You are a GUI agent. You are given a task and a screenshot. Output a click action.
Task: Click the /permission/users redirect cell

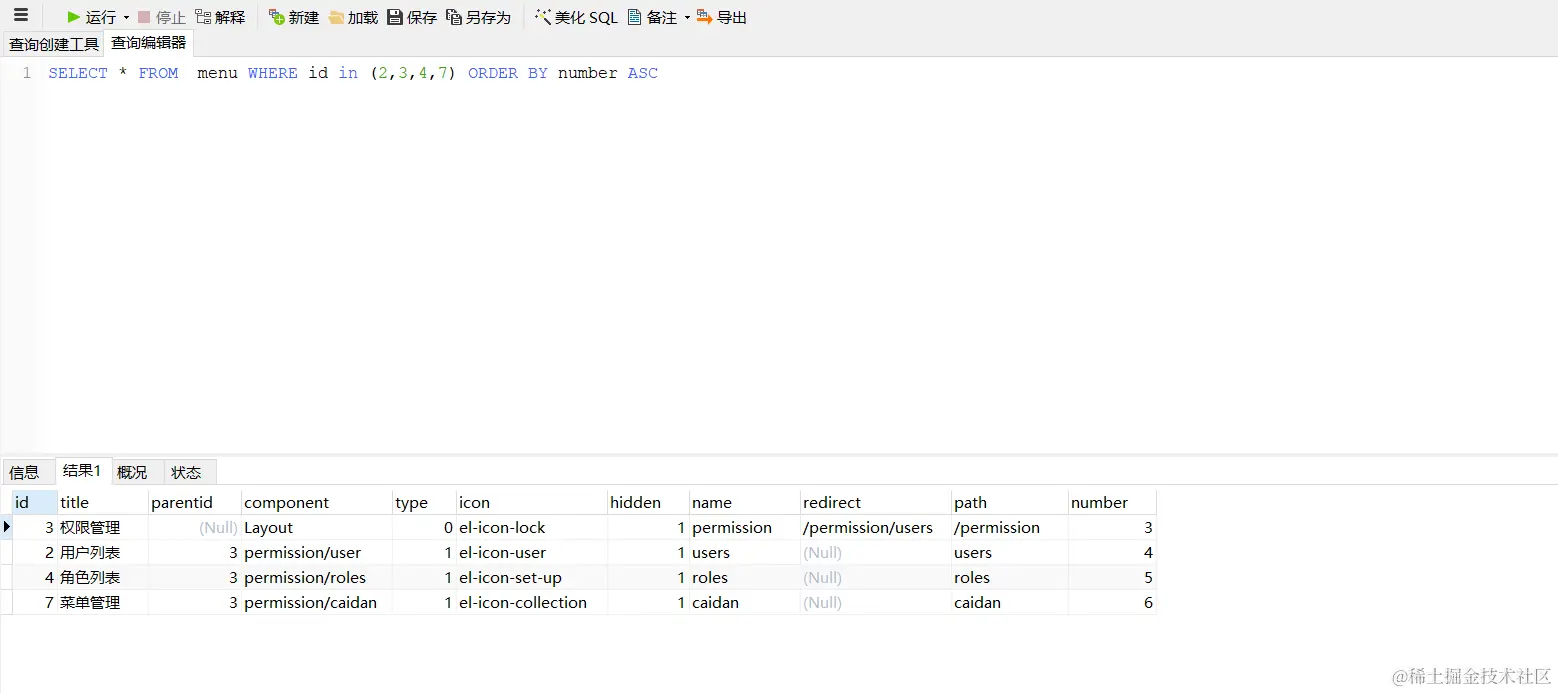click(x=876, y=527)
